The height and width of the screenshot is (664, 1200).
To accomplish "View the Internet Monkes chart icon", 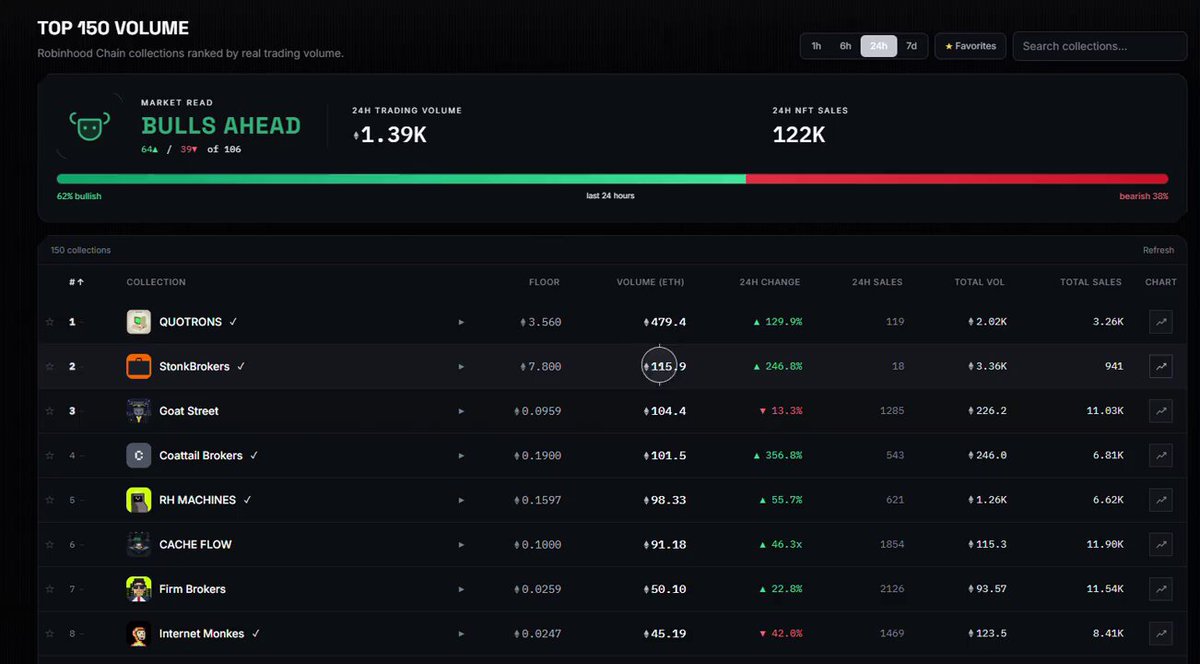I will pos(1161,634).
